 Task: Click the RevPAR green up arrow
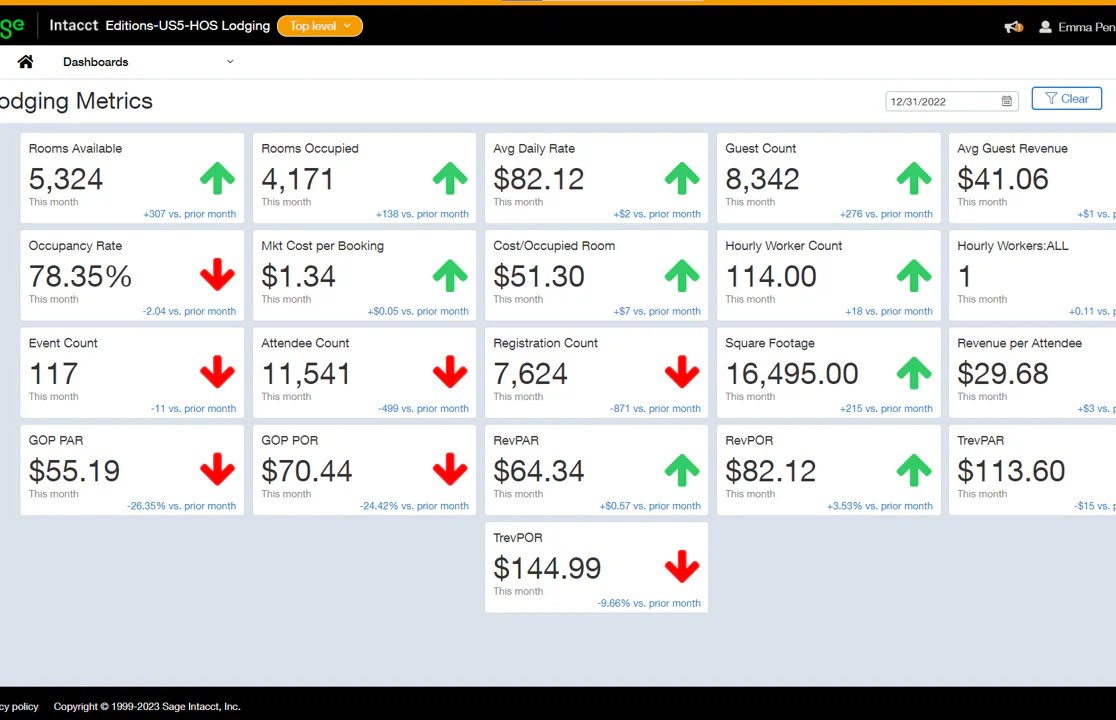point(682,470)
